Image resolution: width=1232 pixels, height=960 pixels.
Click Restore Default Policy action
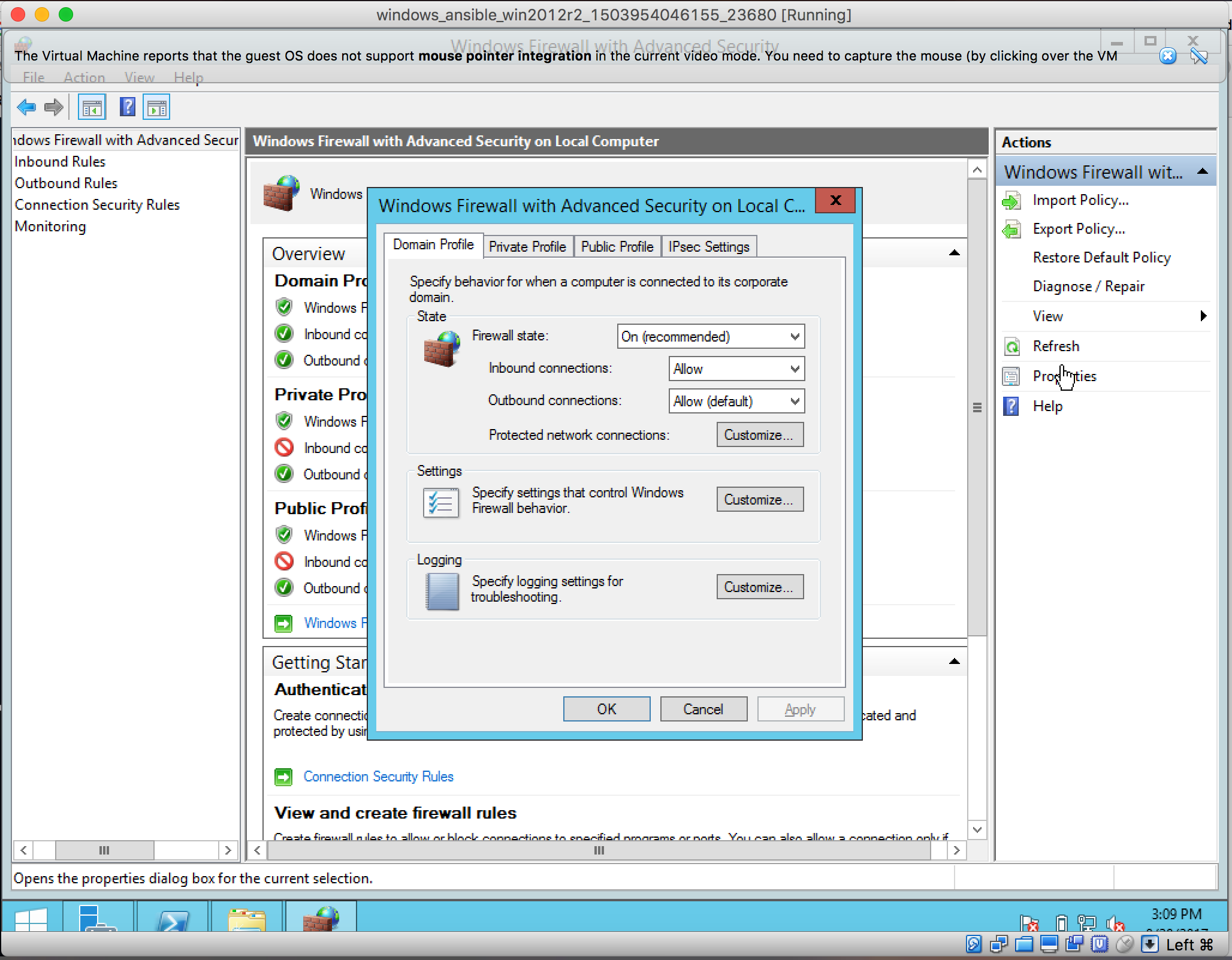pyautogui.click(x=1101, y=258)
